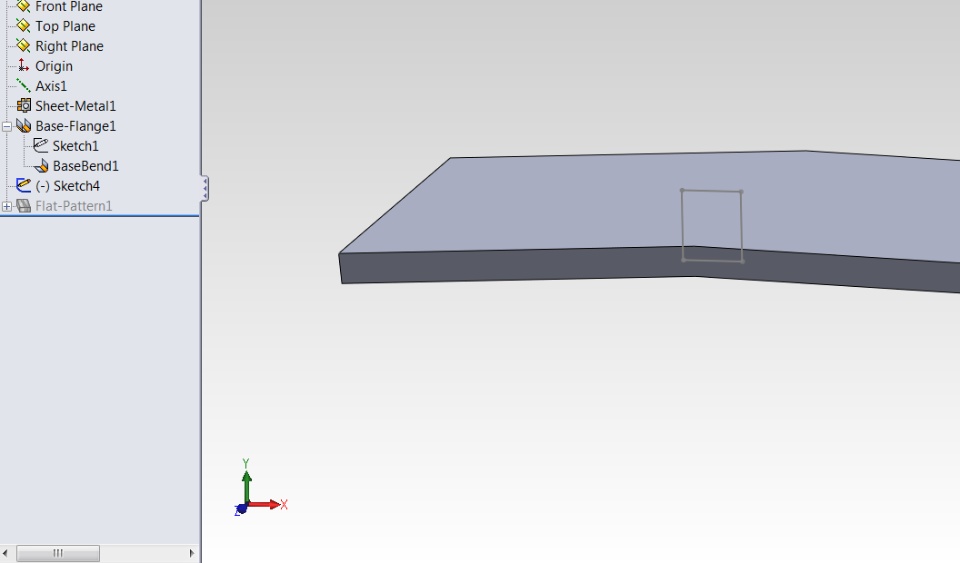Select the Front Plane icon
Viewport: 960px width, 563px height.
[x=23, y=6]
